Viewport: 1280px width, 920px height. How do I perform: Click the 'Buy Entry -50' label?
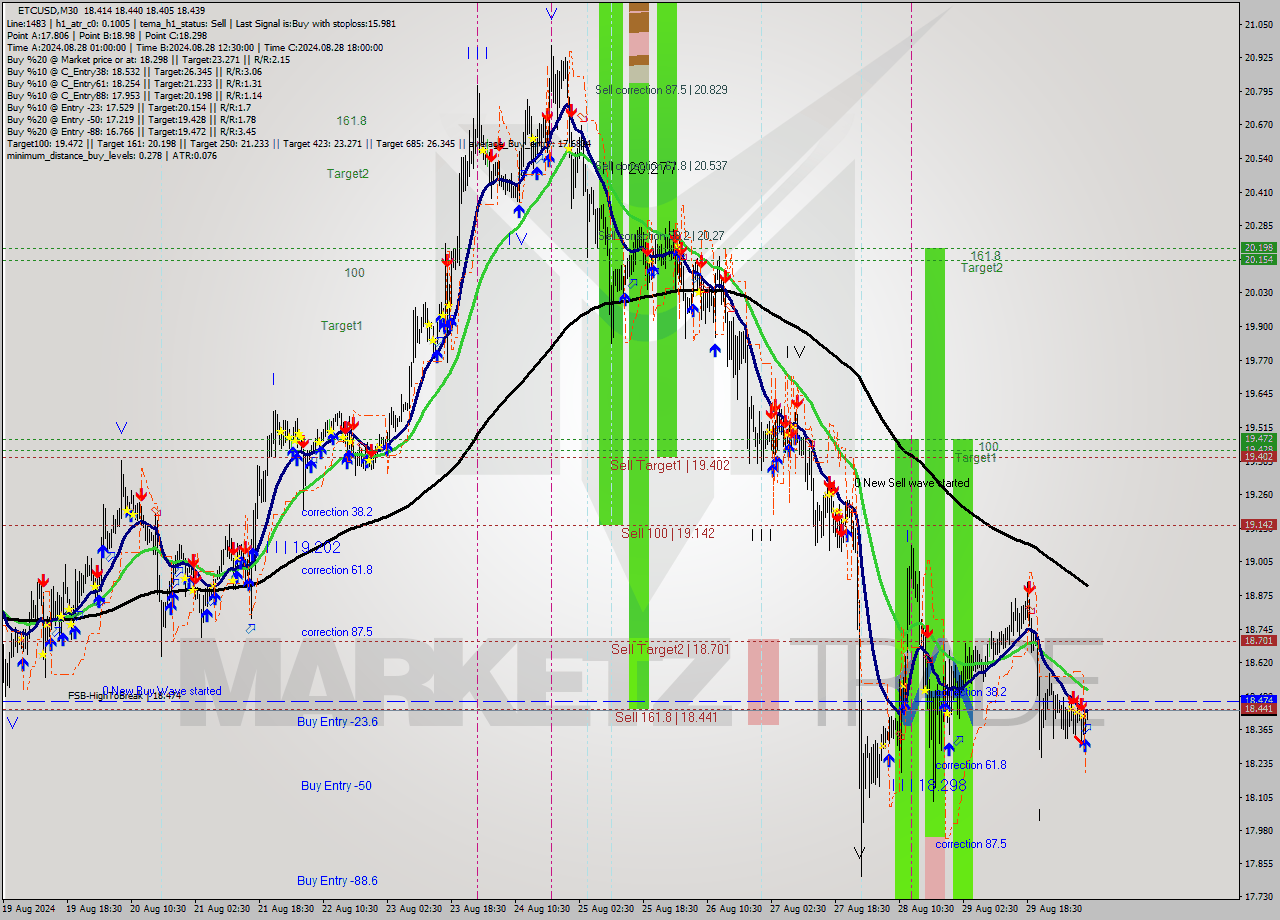336,786
